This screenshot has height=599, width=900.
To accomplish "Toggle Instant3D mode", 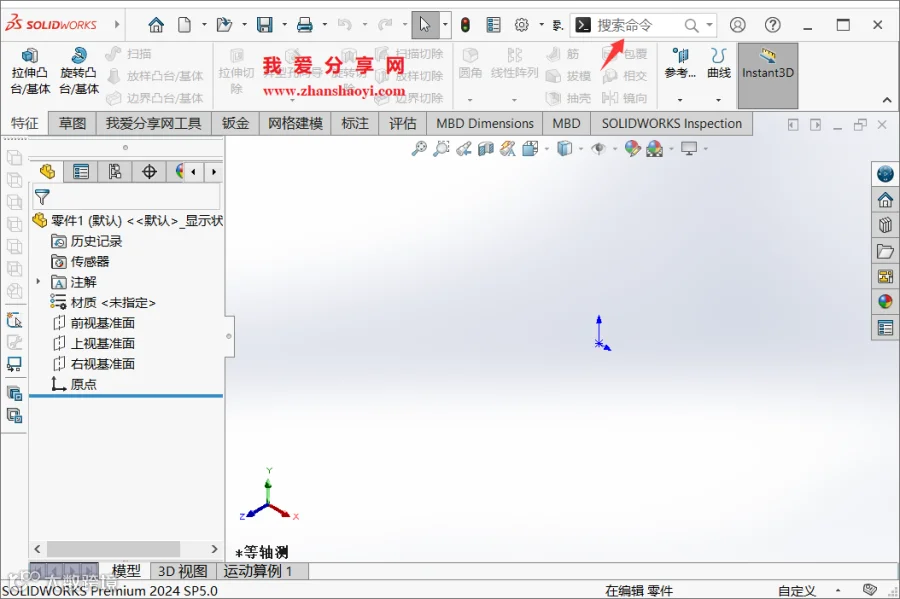I will 767,75.
